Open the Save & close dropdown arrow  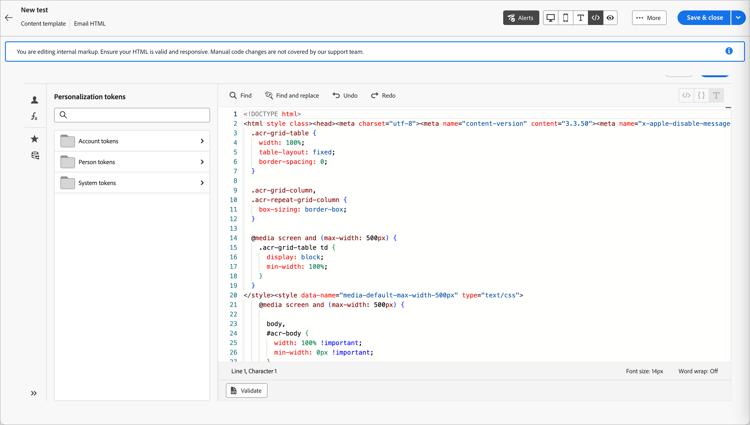(x=739, y=17)
